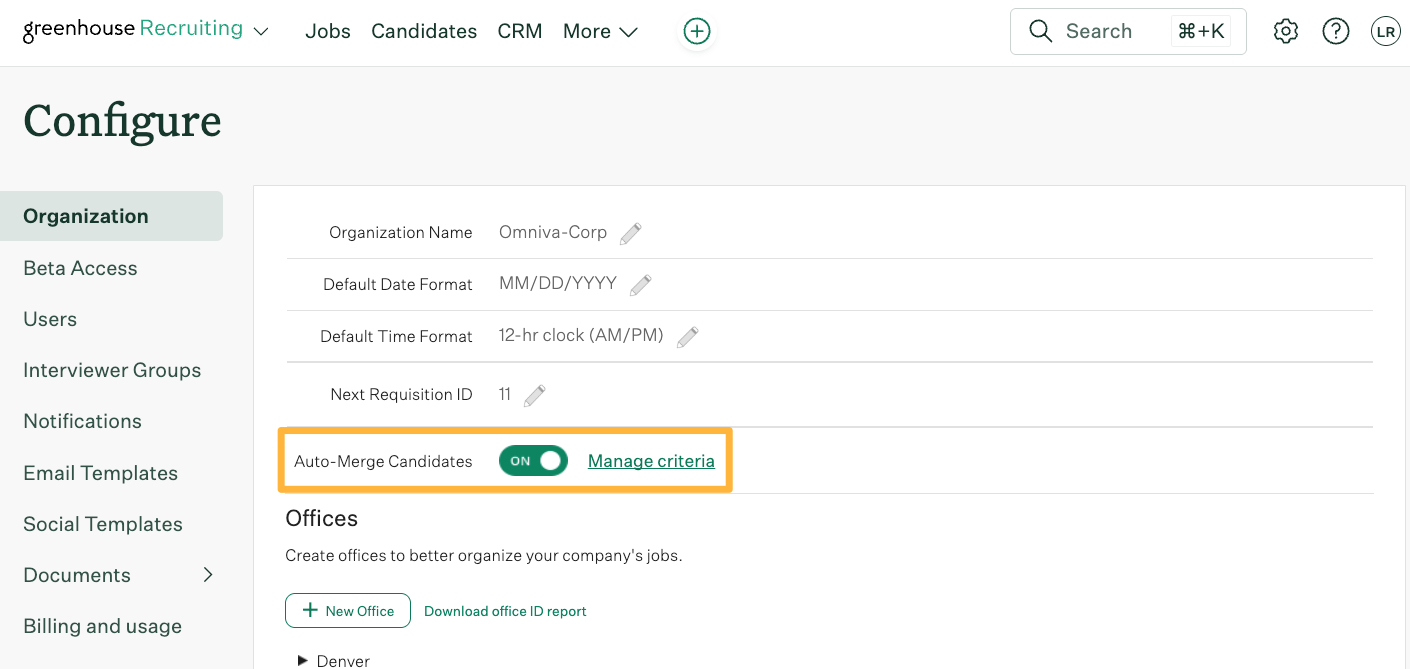Open the settings gear icon
The width and height of the screenshot is (1410, 669).
tap(1286, 31)
